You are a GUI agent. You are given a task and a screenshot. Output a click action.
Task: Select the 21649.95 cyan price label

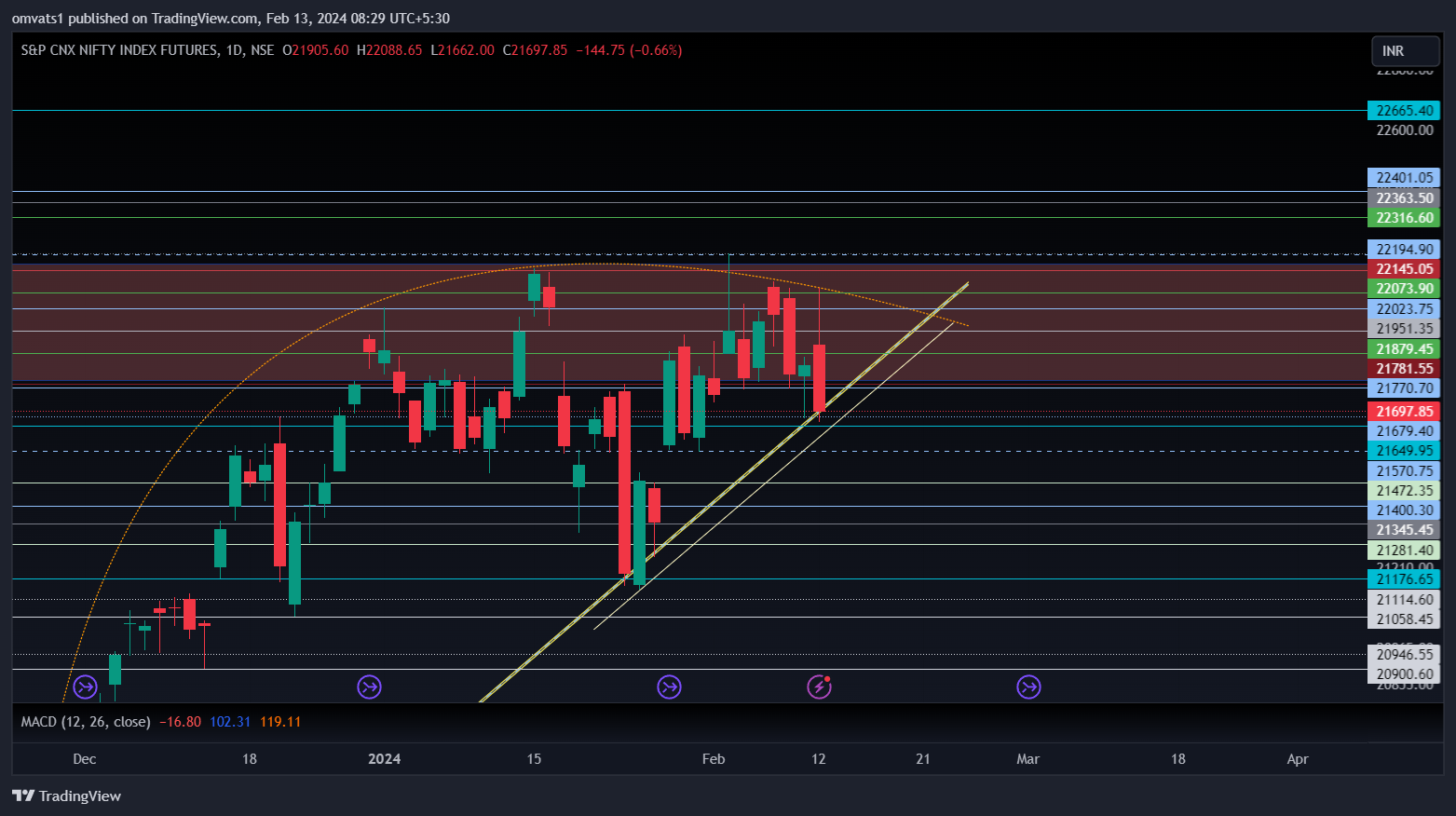pos(1403,451)
